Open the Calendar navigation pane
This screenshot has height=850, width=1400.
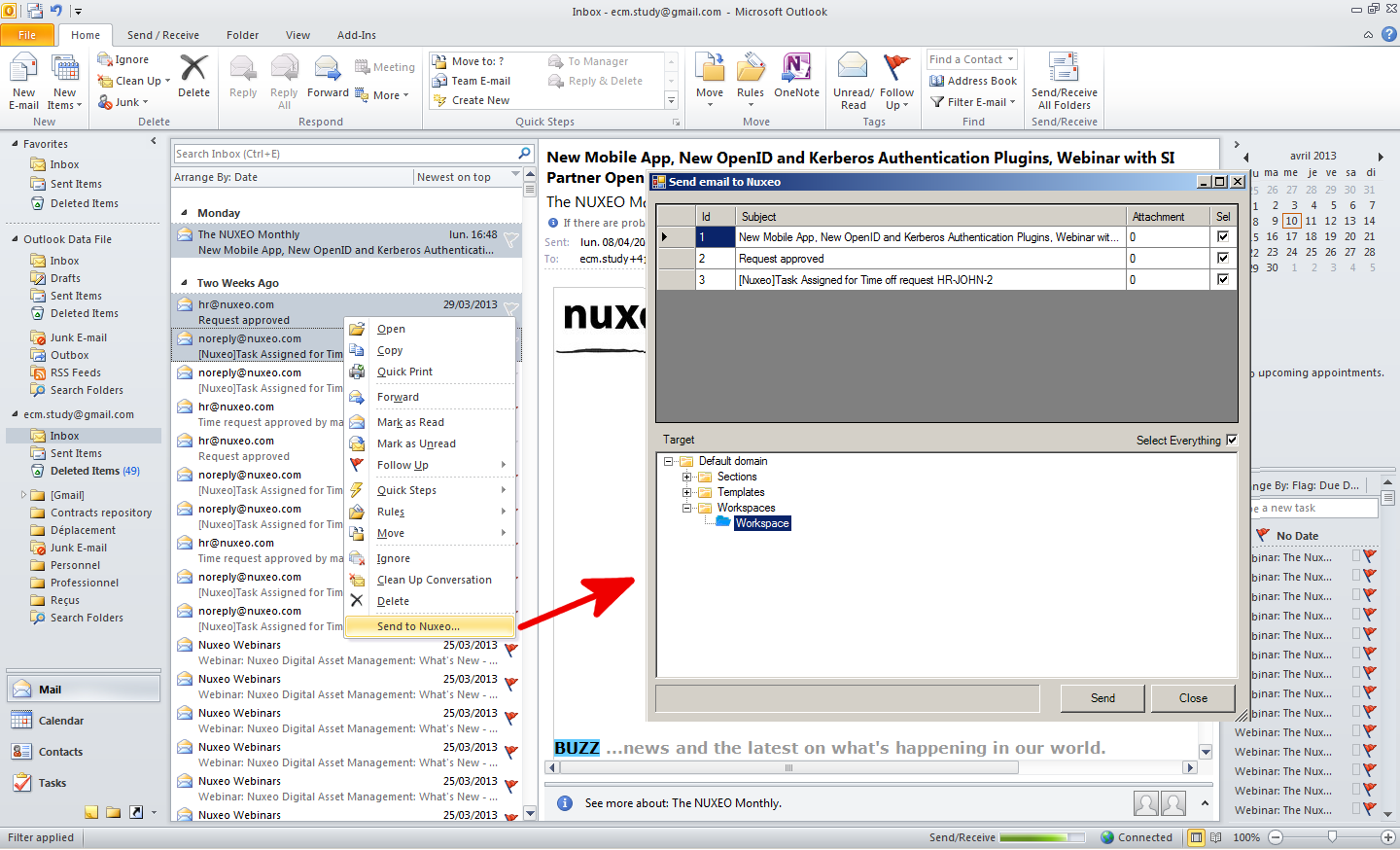coord(60,721)
